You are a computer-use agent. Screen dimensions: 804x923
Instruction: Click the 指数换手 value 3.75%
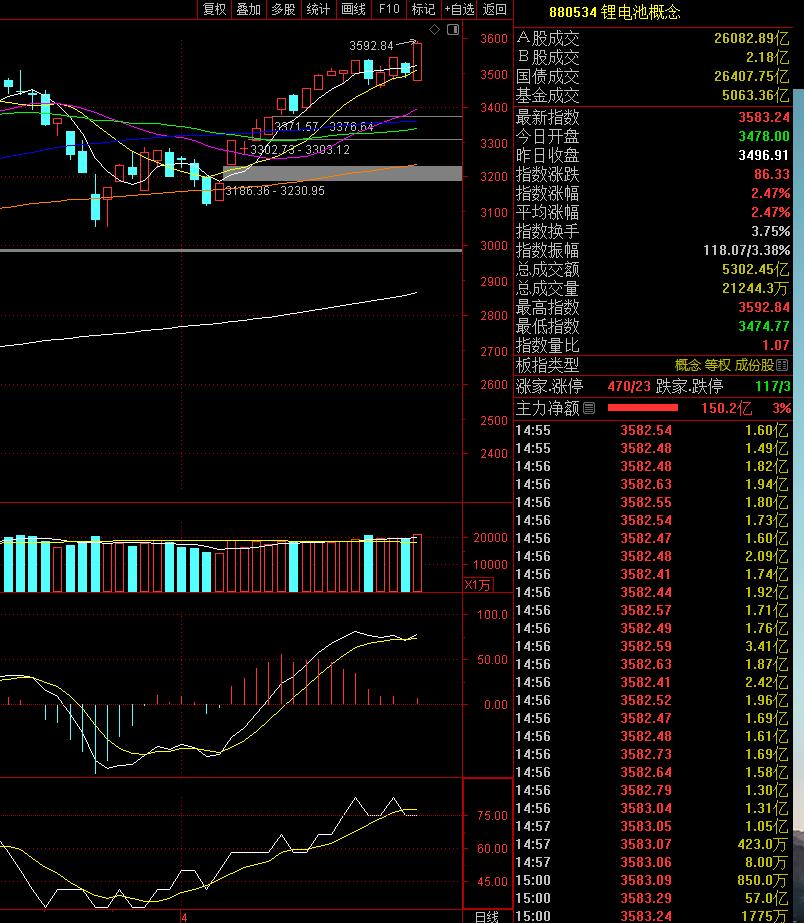point(770,231)
